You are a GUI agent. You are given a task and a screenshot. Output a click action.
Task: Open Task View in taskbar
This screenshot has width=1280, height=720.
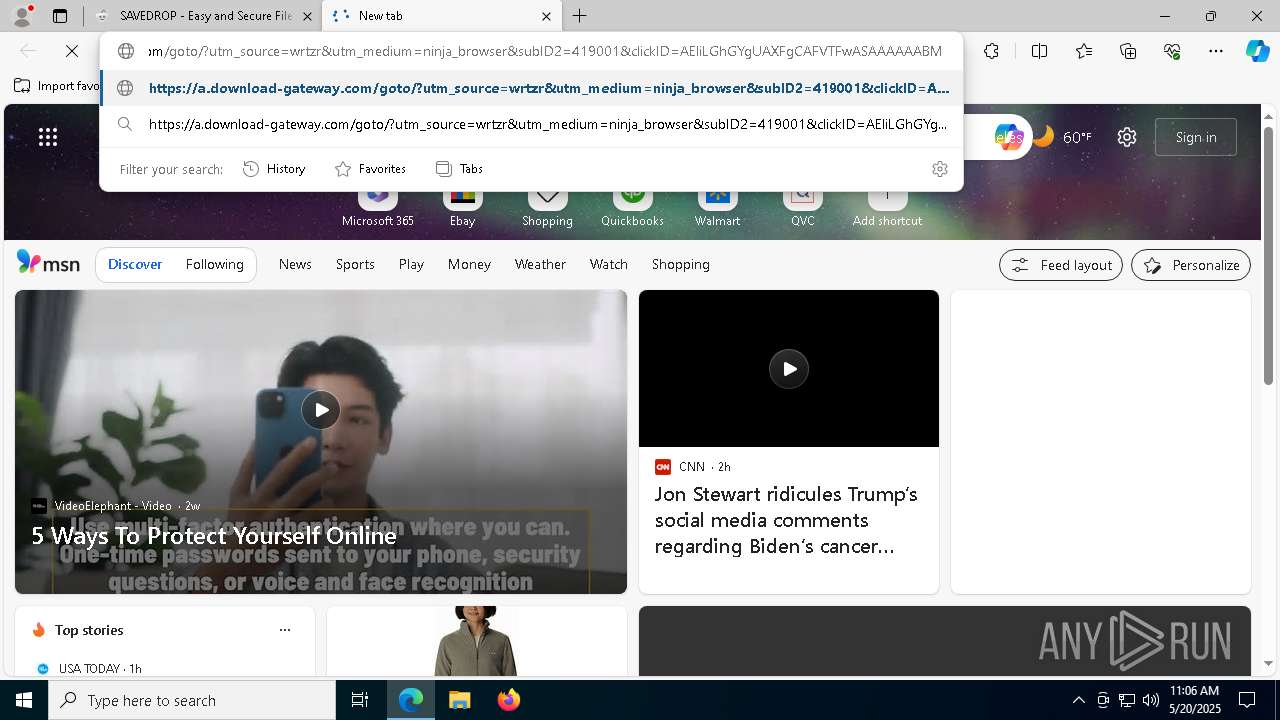coord(360,700)
